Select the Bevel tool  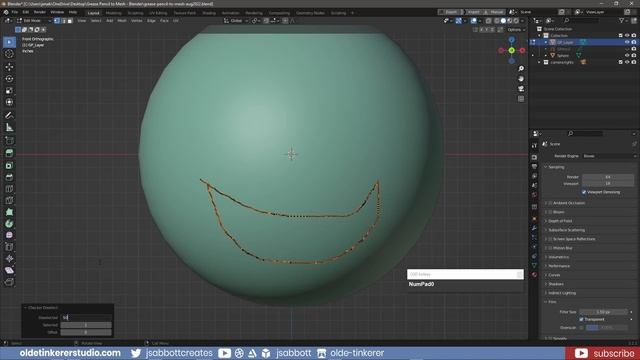(x=9, y=177)
